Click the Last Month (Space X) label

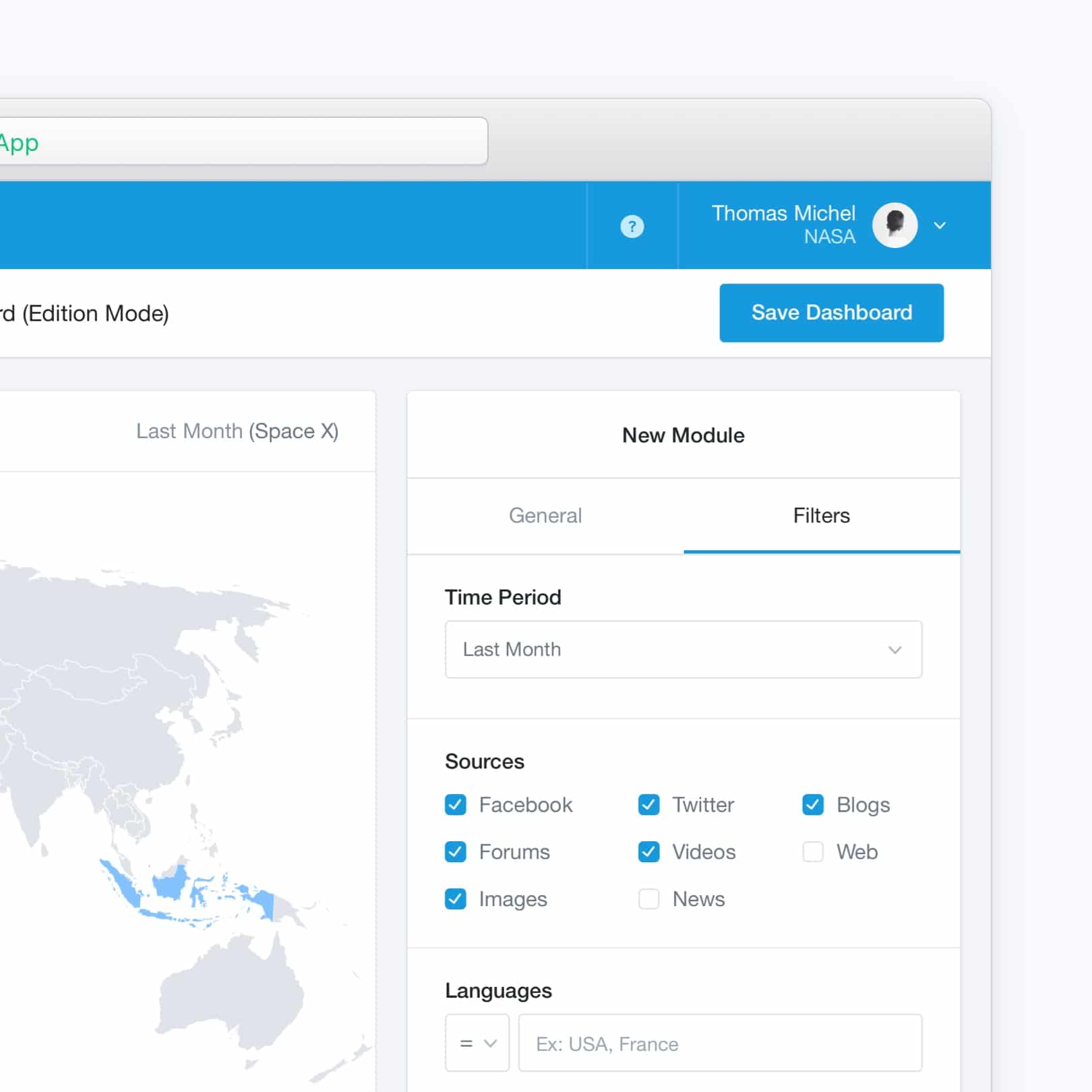click(237, 431)
